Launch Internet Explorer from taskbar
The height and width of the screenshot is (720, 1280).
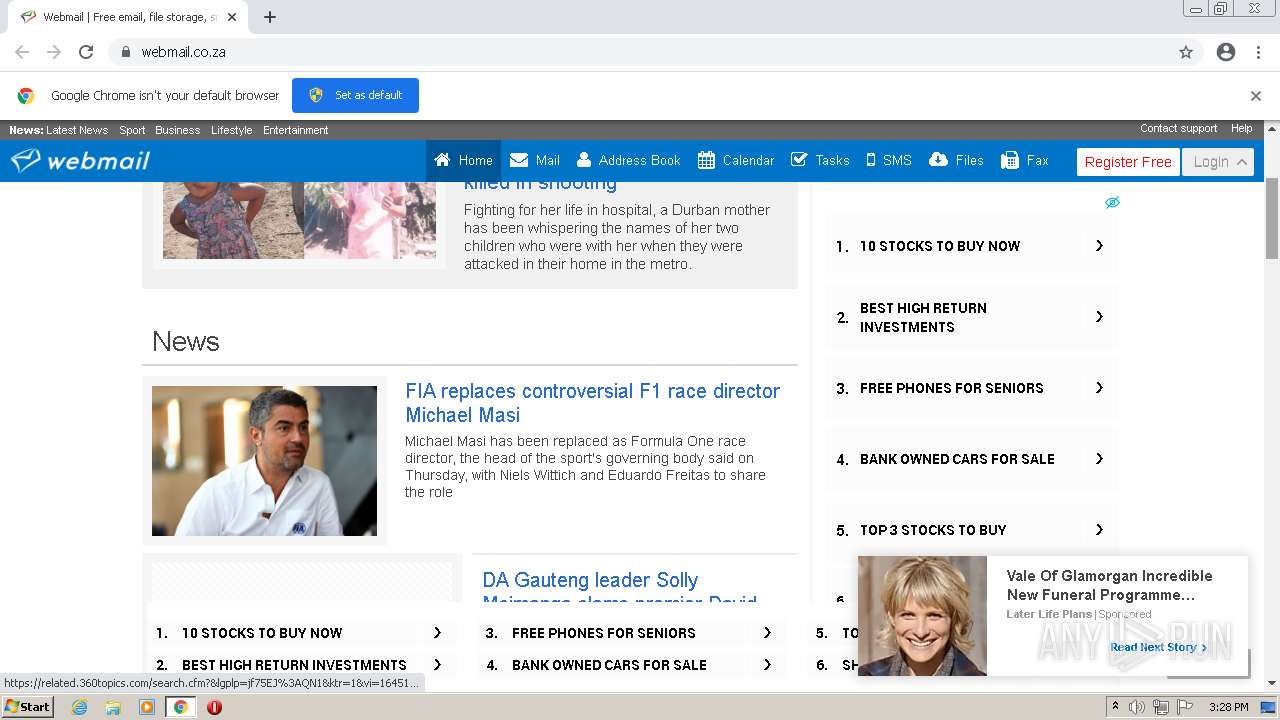point(79,707)
